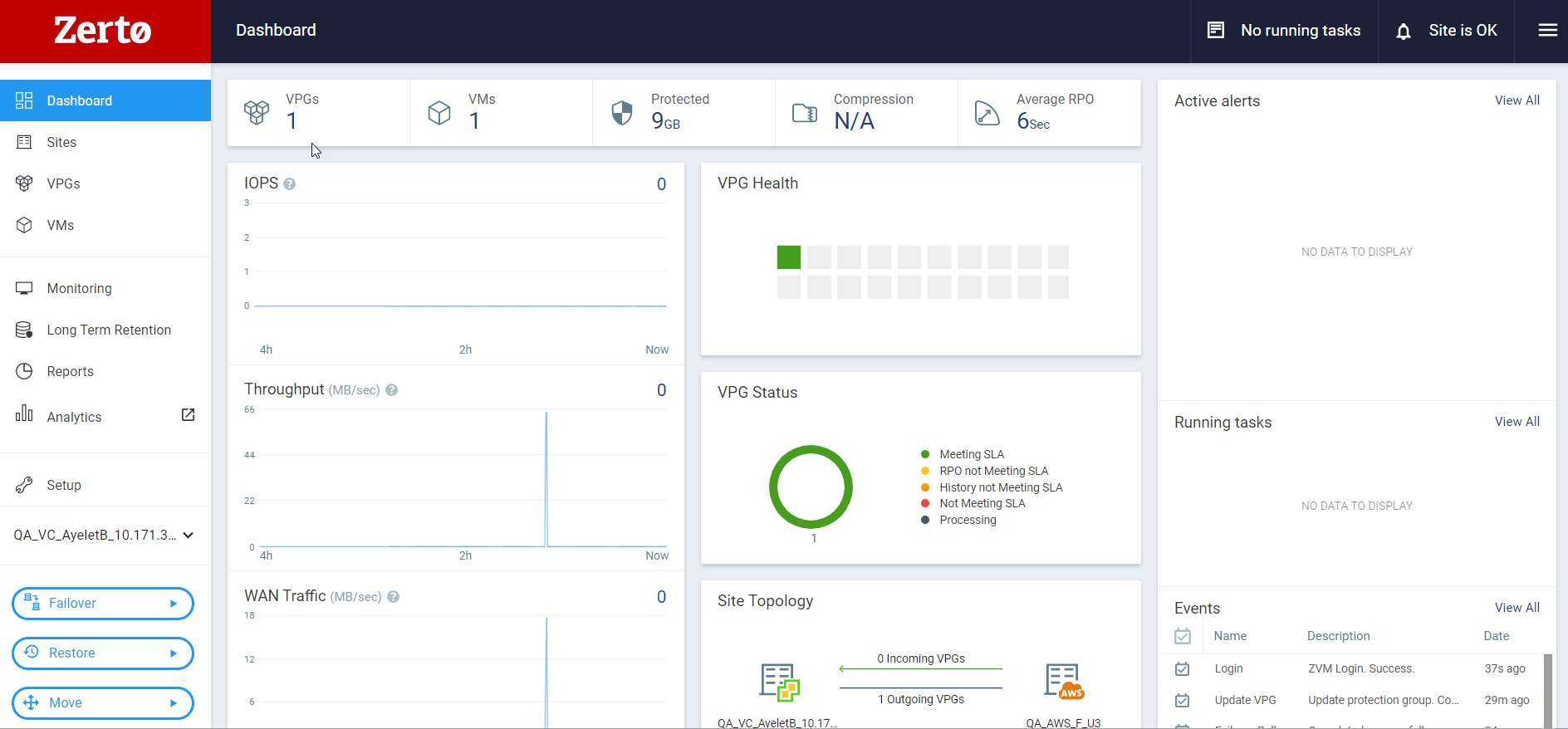Click the vCenter site icon in Site Topology
This screenshot has width=1568, height=729.
(780, 683)
